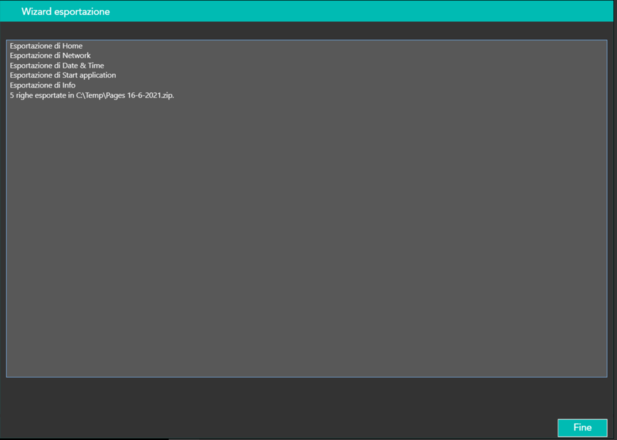Click the word 'Info' in the log

coord(69,86)
